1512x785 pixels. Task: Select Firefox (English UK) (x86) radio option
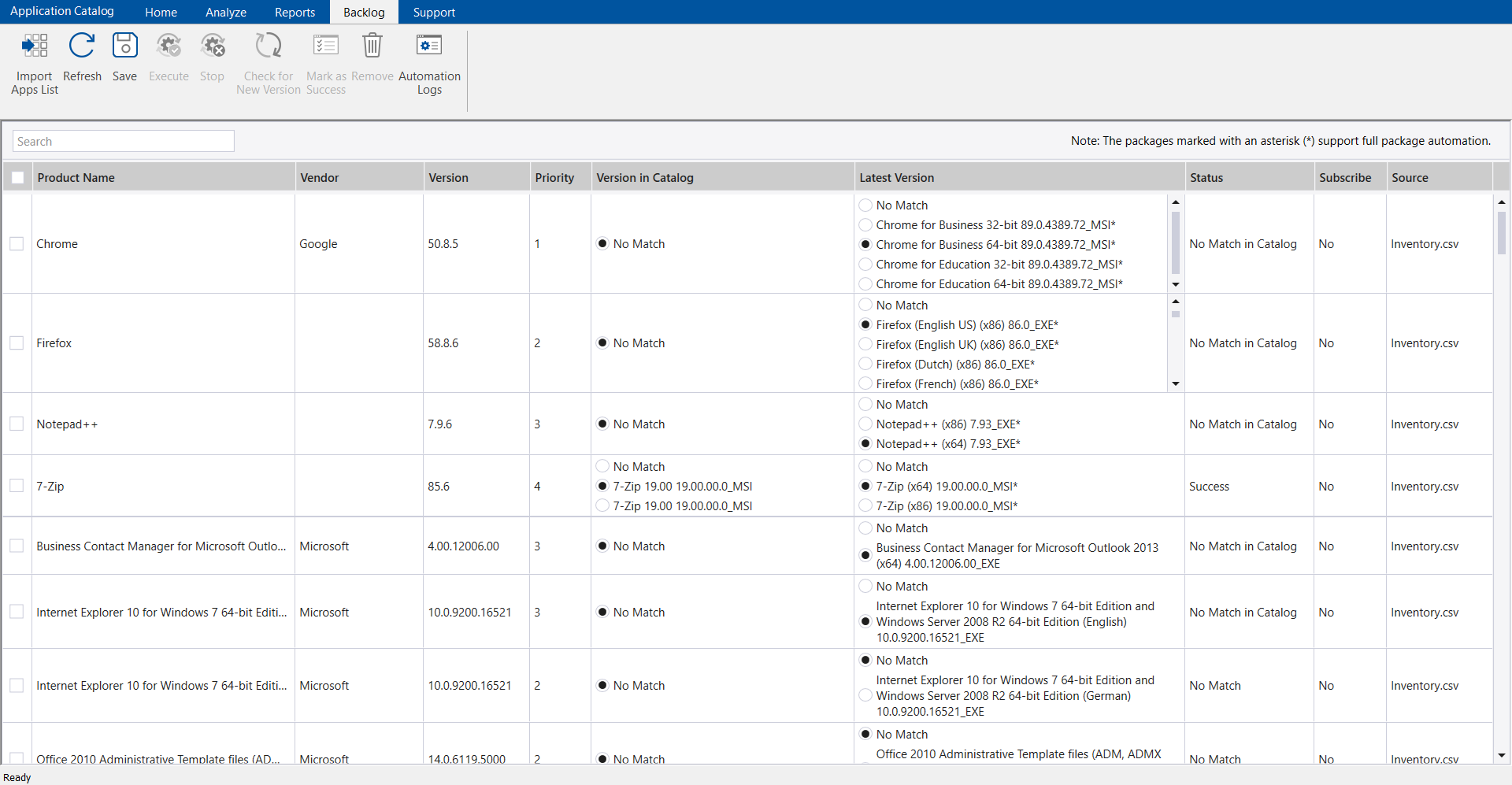coord(865,344)
